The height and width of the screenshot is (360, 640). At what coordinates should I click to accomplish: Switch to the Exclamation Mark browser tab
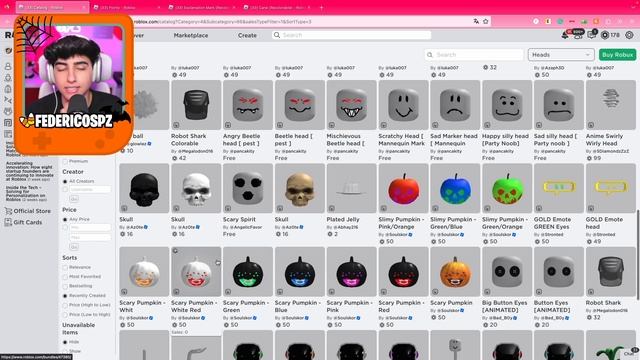tap(202, 7)
